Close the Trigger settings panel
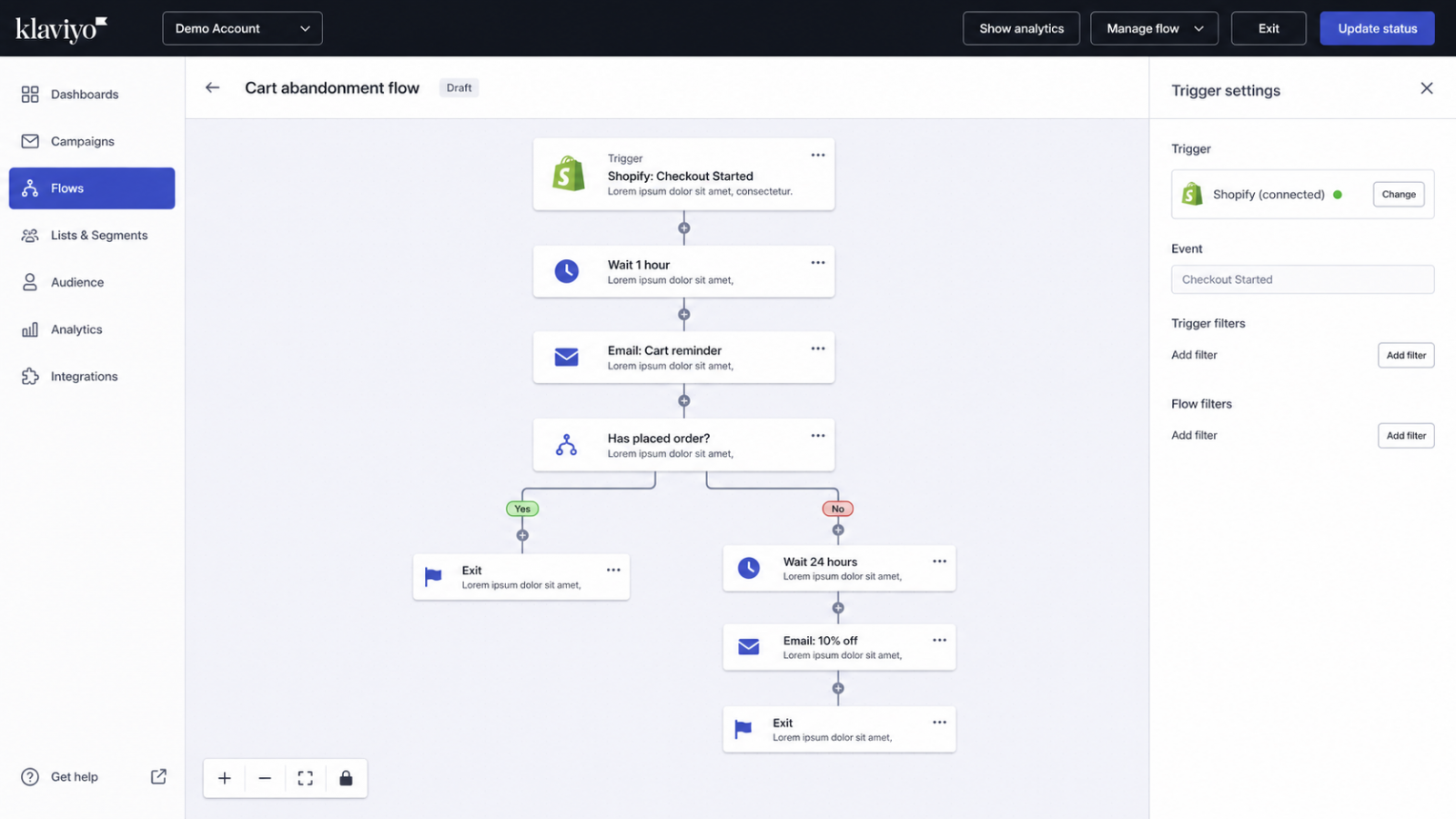 click(1426, 88)
